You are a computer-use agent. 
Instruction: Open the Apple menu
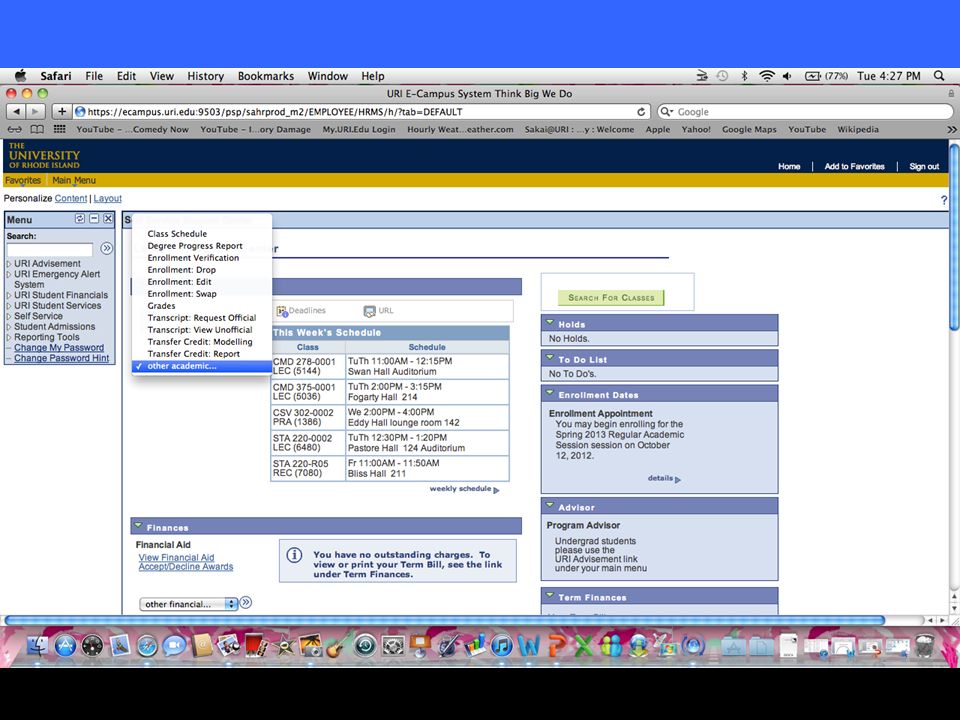pyautogui.click(x=21, y=75)
